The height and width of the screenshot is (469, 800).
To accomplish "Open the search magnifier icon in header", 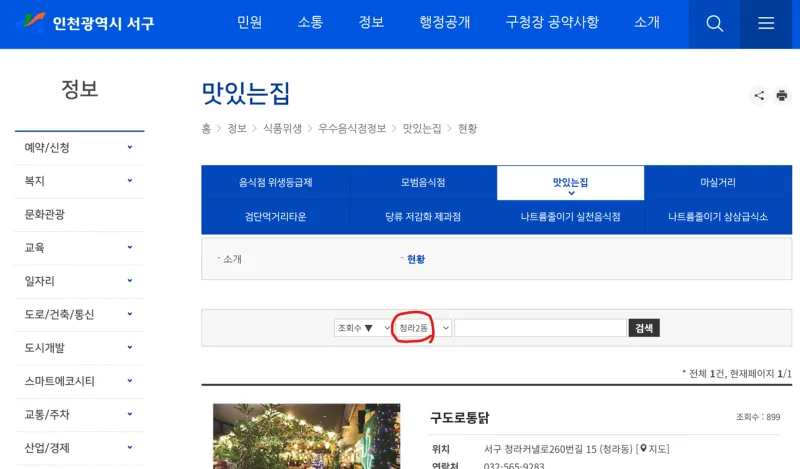I will [x=714, y=23].
